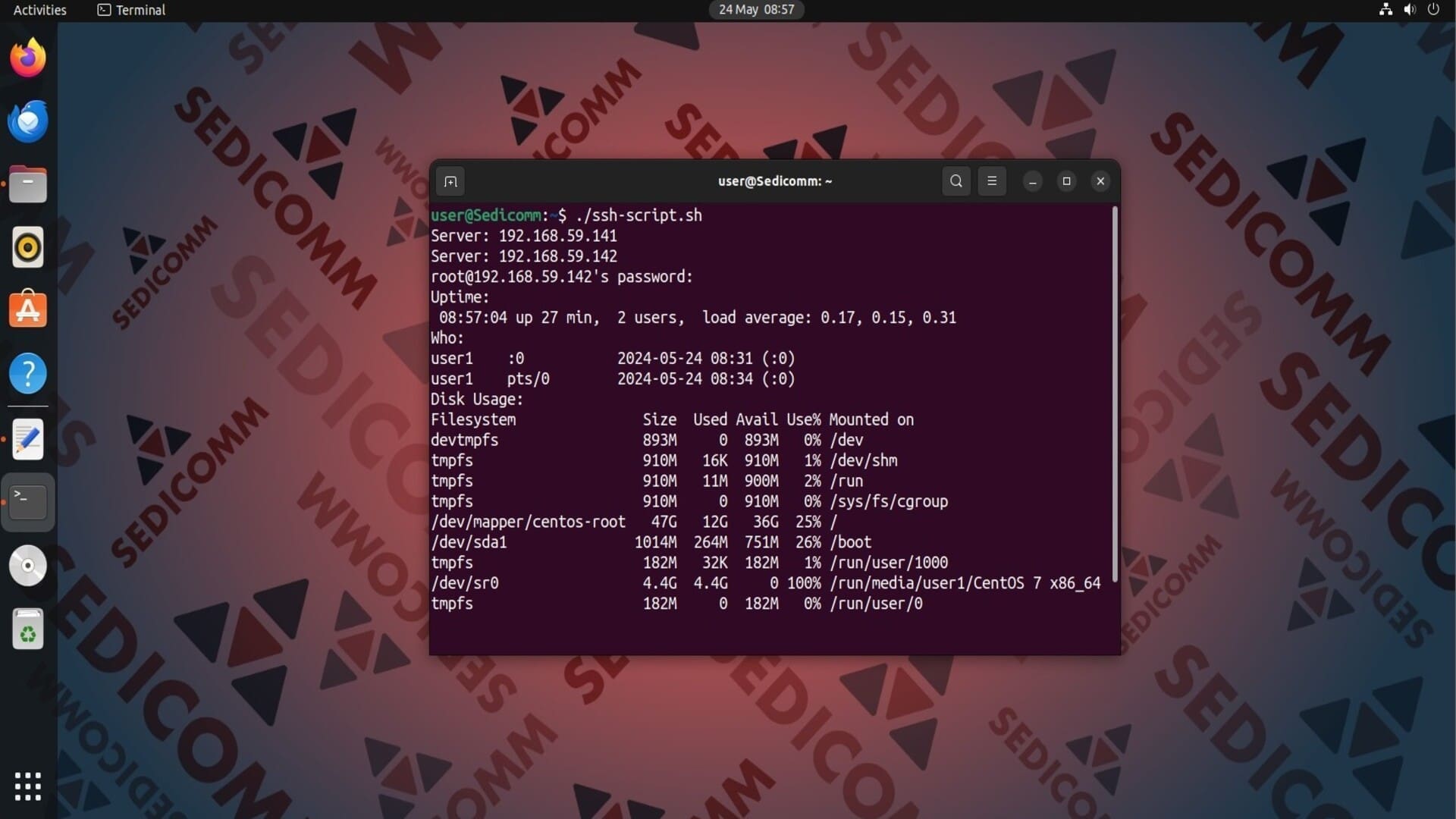
Task: Open a new terminal tab
Action: click(450, 181)
